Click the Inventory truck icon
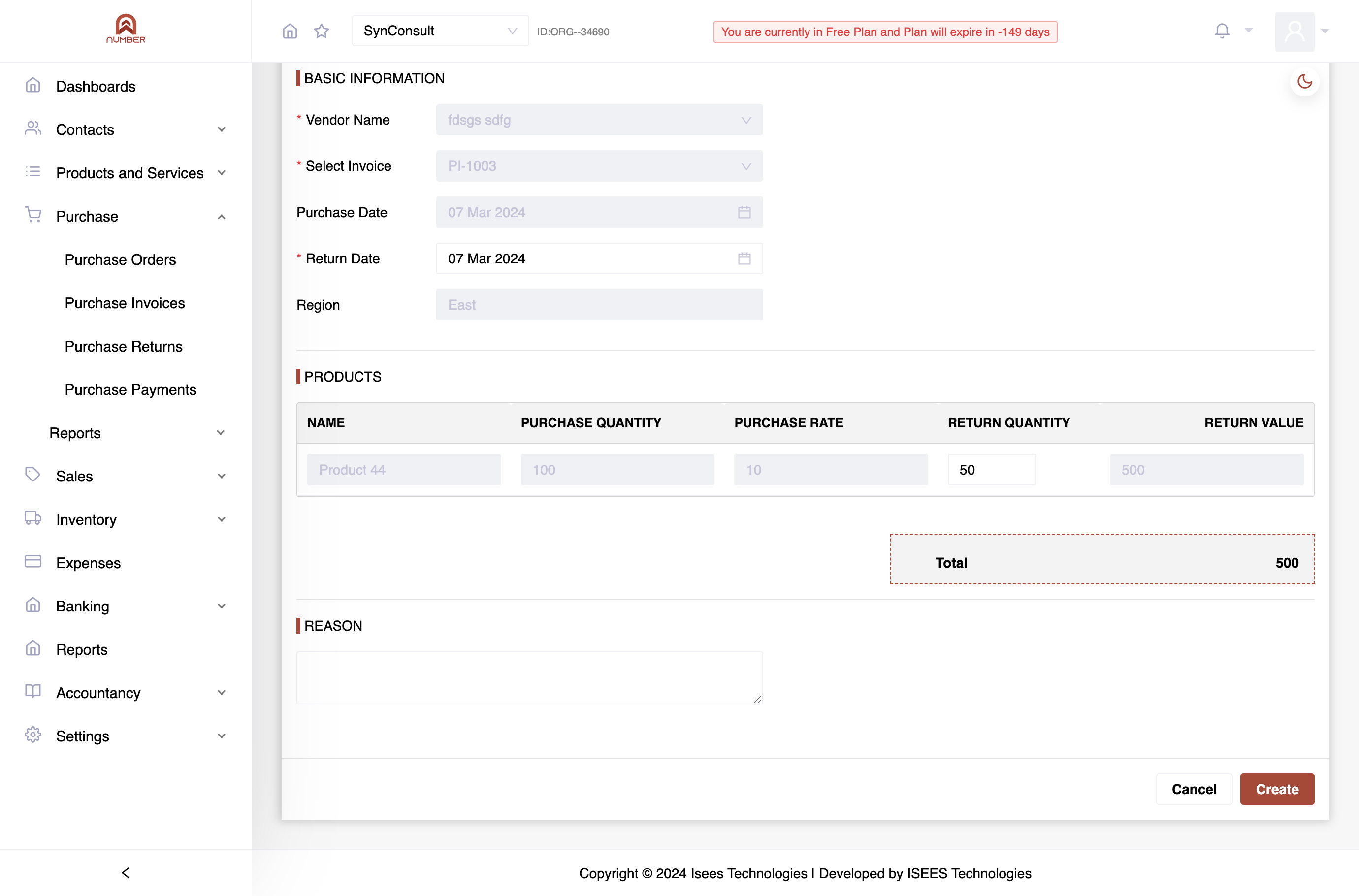 33,518
